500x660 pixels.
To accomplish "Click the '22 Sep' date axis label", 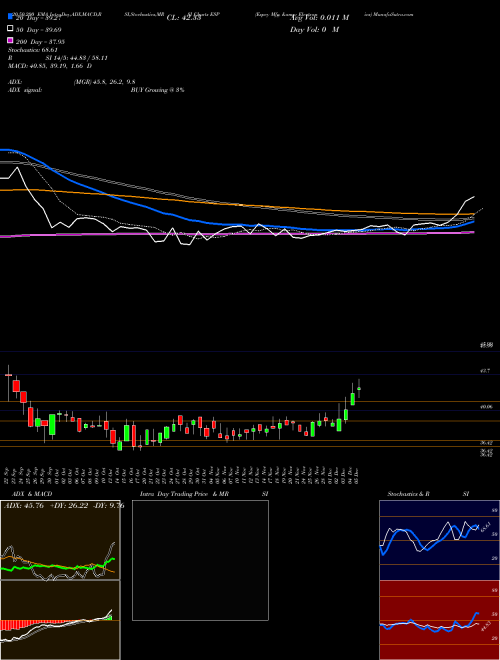I will [7, 475].
